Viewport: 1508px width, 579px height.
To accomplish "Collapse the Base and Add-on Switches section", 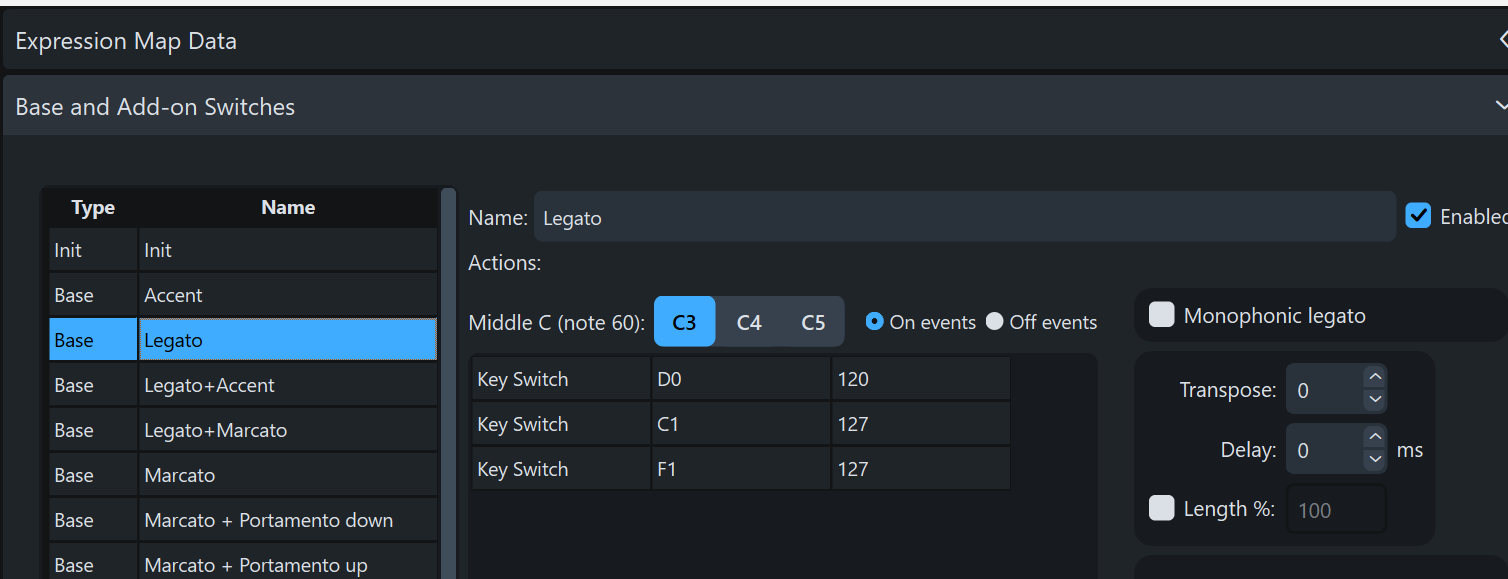I will (x=1500, y=106).
